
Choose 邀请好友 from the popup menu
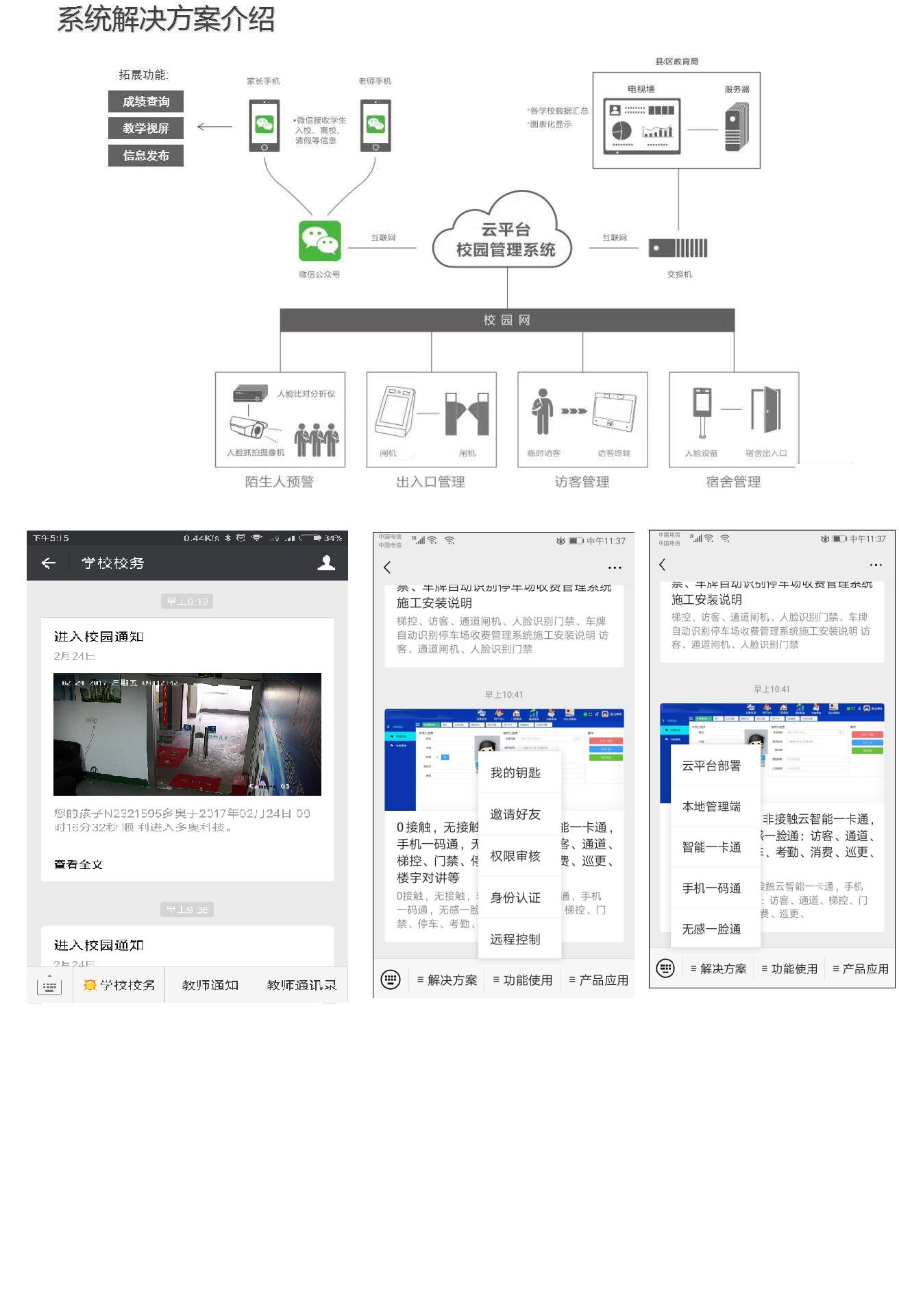click(519, 814)
